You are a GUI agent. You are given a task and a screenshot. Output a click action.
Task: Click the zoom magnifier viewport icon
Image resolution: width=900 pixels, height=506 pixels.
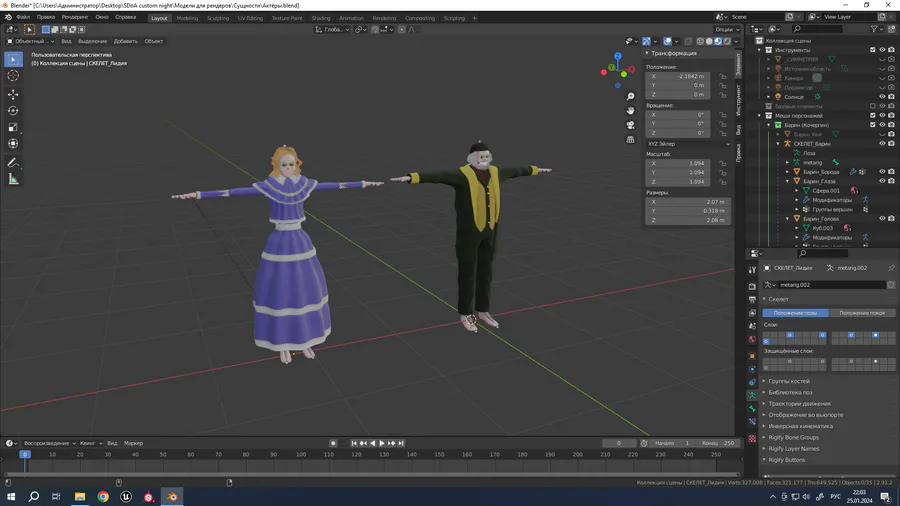(630, 96)
